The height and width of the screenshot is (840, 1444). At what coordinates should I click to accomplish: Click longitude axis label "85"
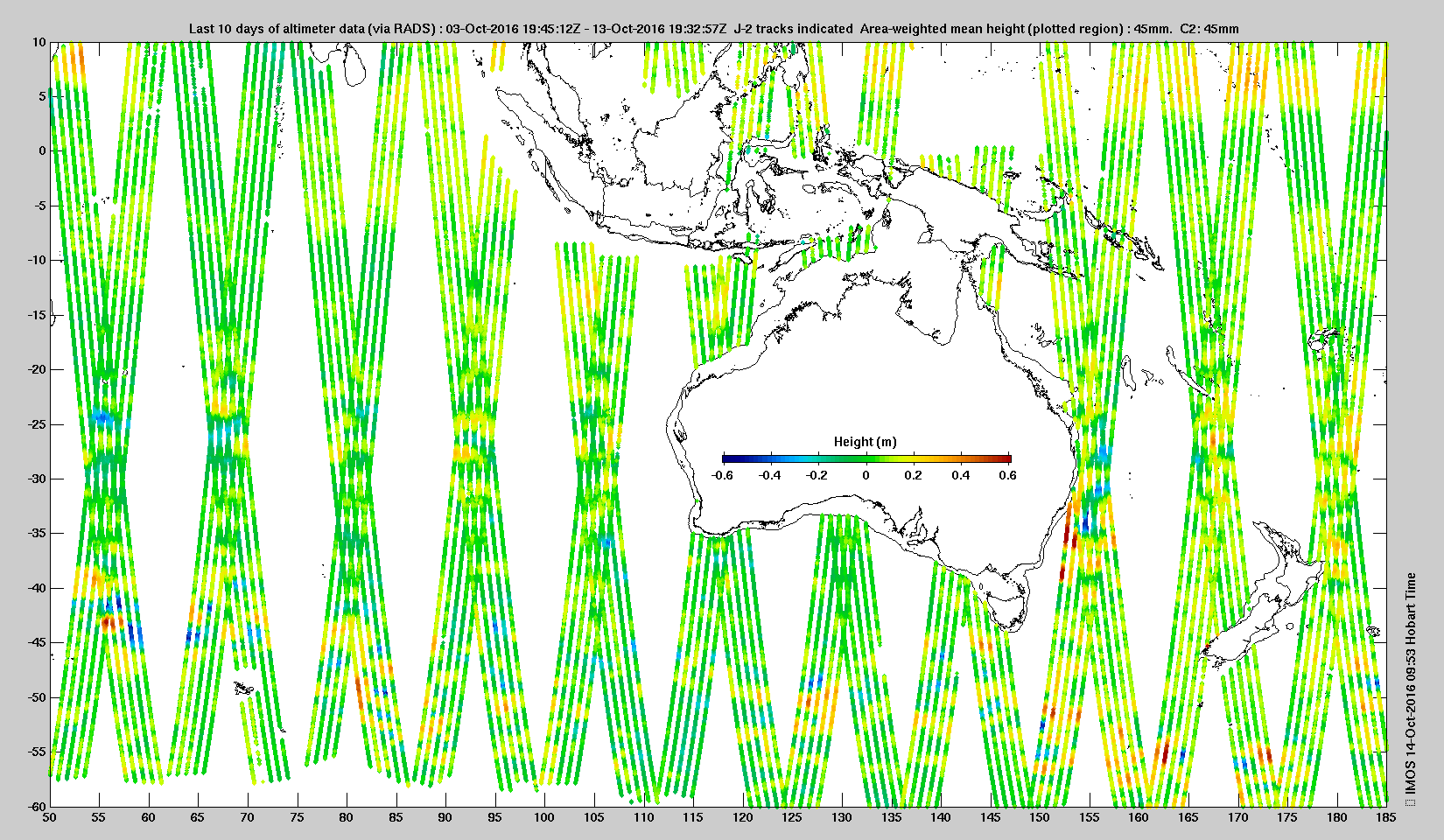click(396, 817)
